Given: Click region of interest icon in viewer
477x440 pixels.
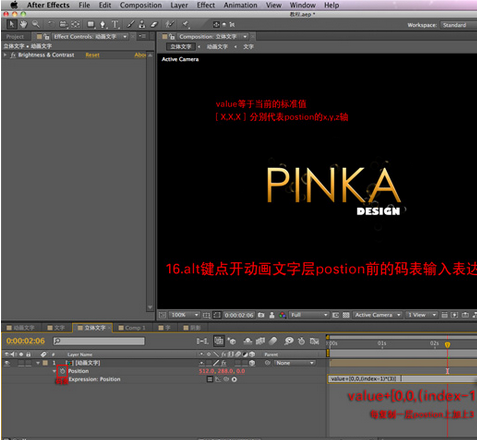Looking at the screenshot, I should 217,315.
